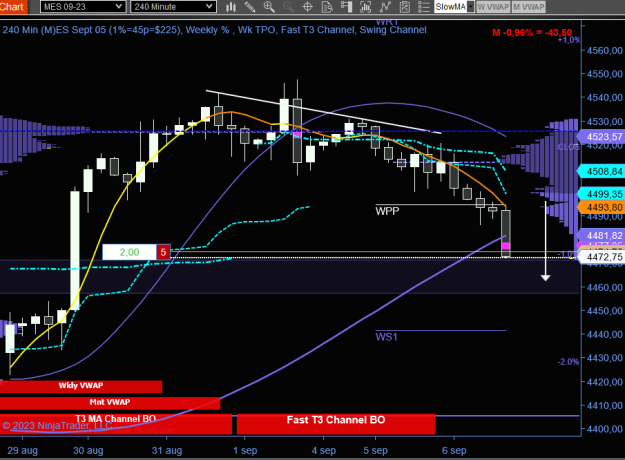
Task: Open the strategies icon
Action: (404, 7)
